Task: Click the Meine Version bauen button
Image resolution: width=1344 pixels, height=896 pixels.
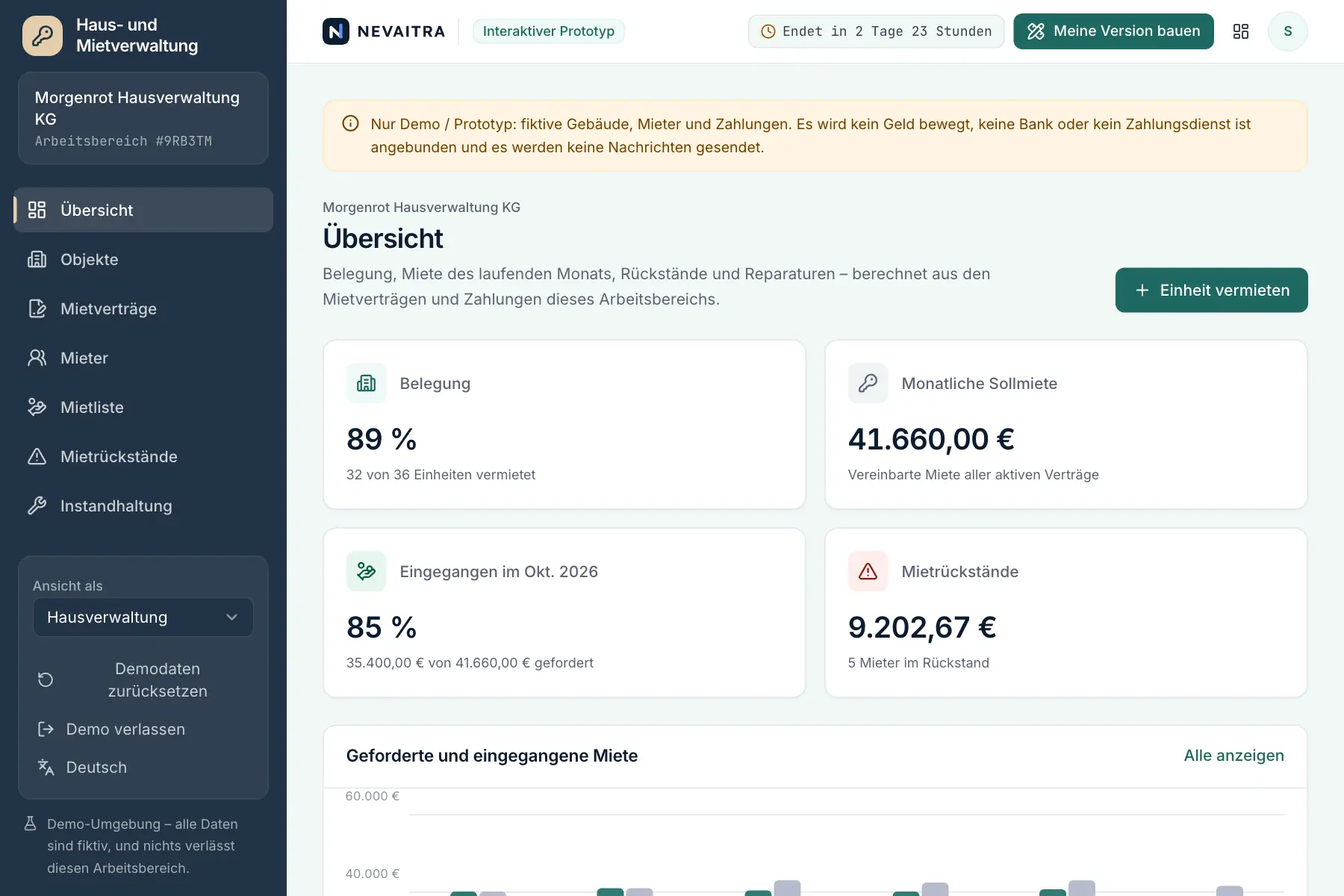Action: coord(1113,31)
